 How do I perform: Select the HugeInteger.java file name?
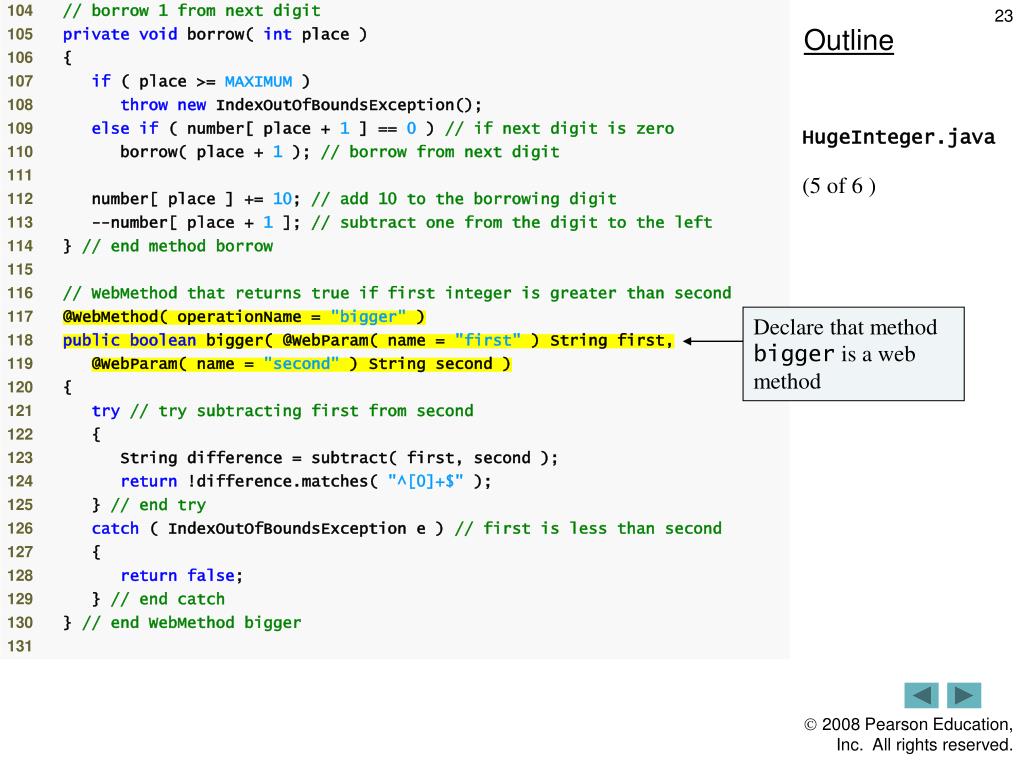899,137
